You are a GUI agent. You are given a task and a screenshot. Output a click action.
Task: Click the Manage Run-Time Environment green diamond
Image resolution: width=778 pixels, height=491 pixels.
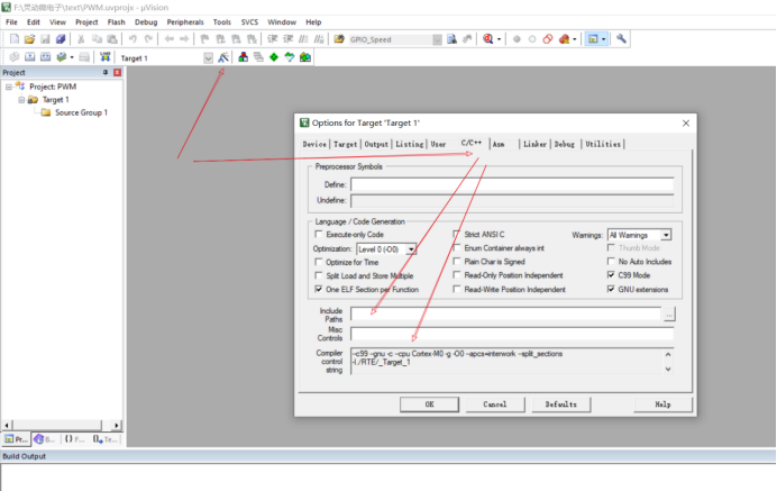tap(273, 57)
